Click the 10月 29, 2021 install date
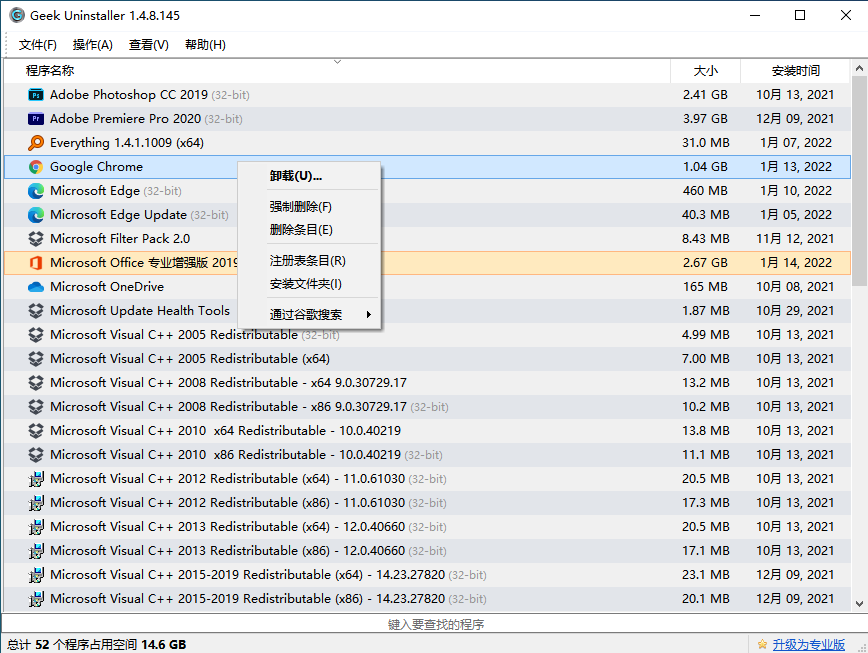868x653 pixels. [795, 311]
